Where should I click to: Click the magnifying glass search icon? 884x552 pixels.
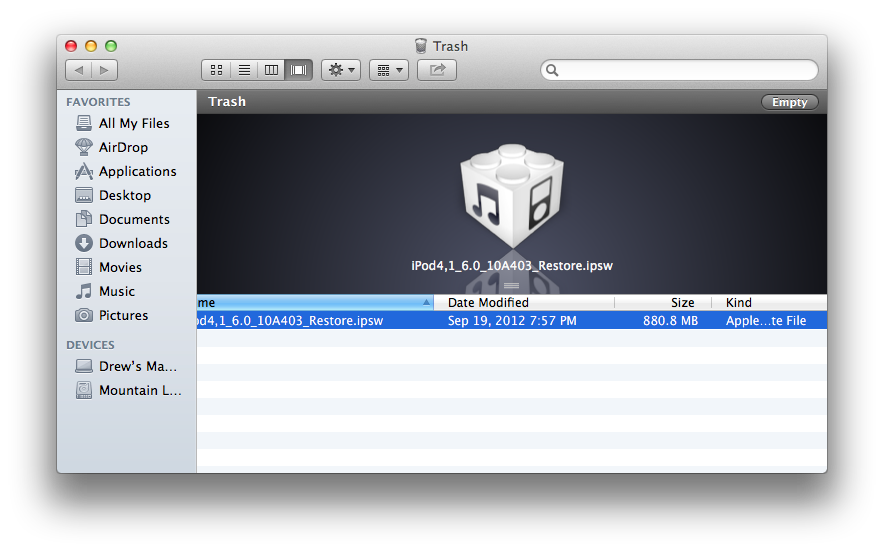[x=552, y=70]
